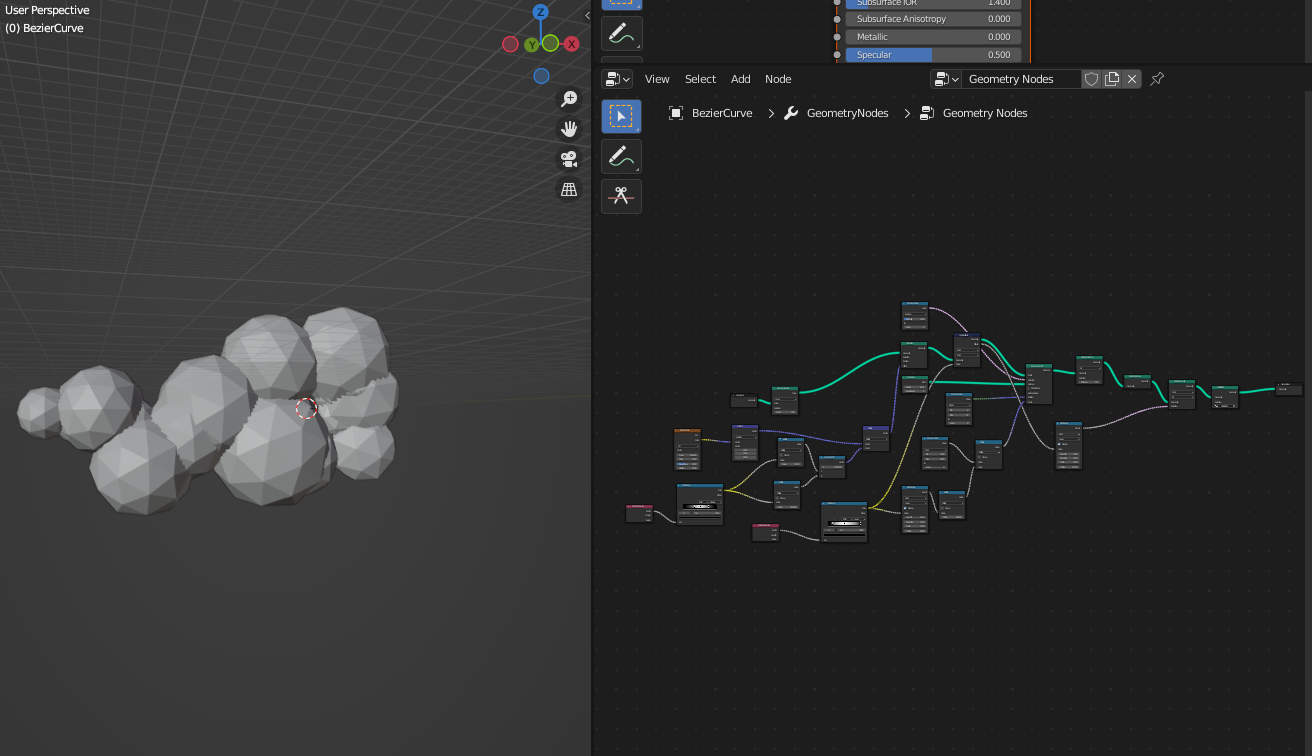Click the negative Z axis gizmo circle
The image size is (1312, 756).
[x=541, y=76]
